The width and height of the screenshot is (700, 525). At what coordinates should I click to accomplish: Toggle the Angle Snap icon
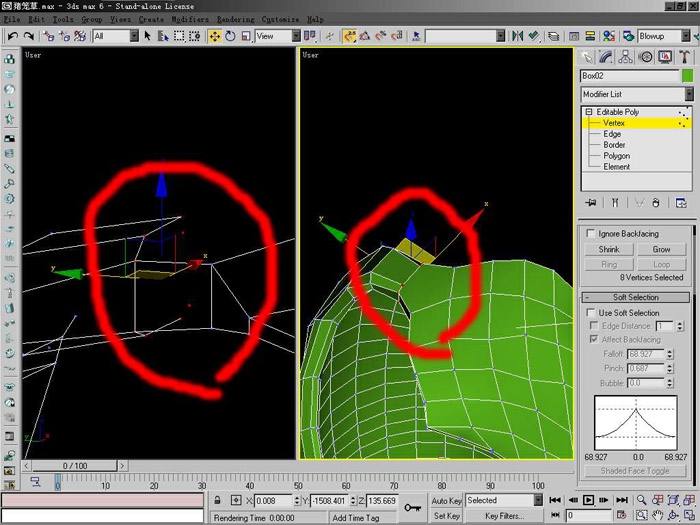pyautogui.click(x=365, y=36)
